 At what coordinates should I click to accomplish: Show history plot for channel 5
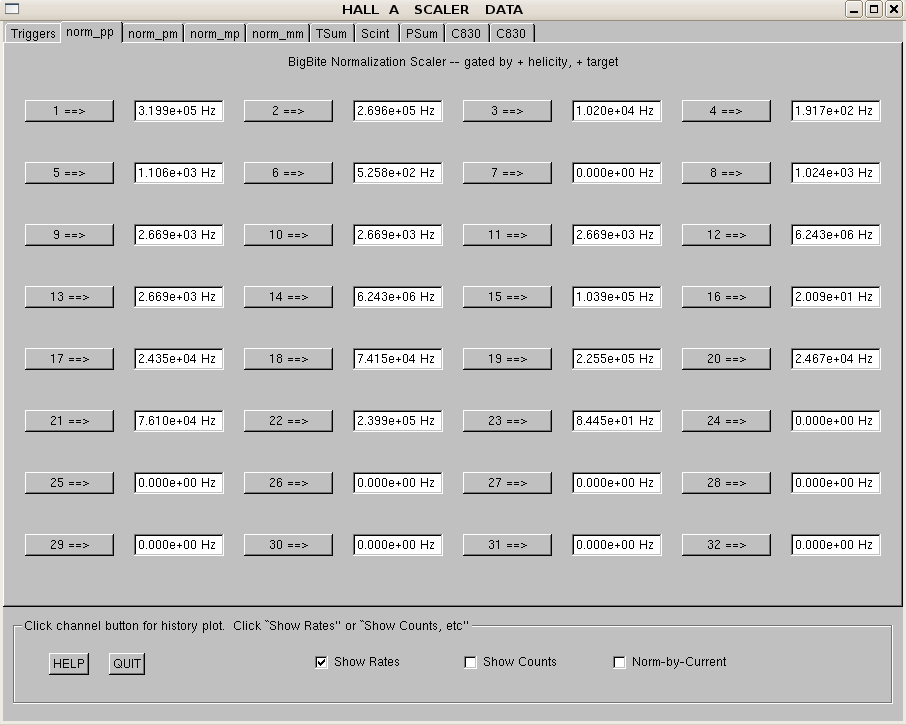click(69, 173)
